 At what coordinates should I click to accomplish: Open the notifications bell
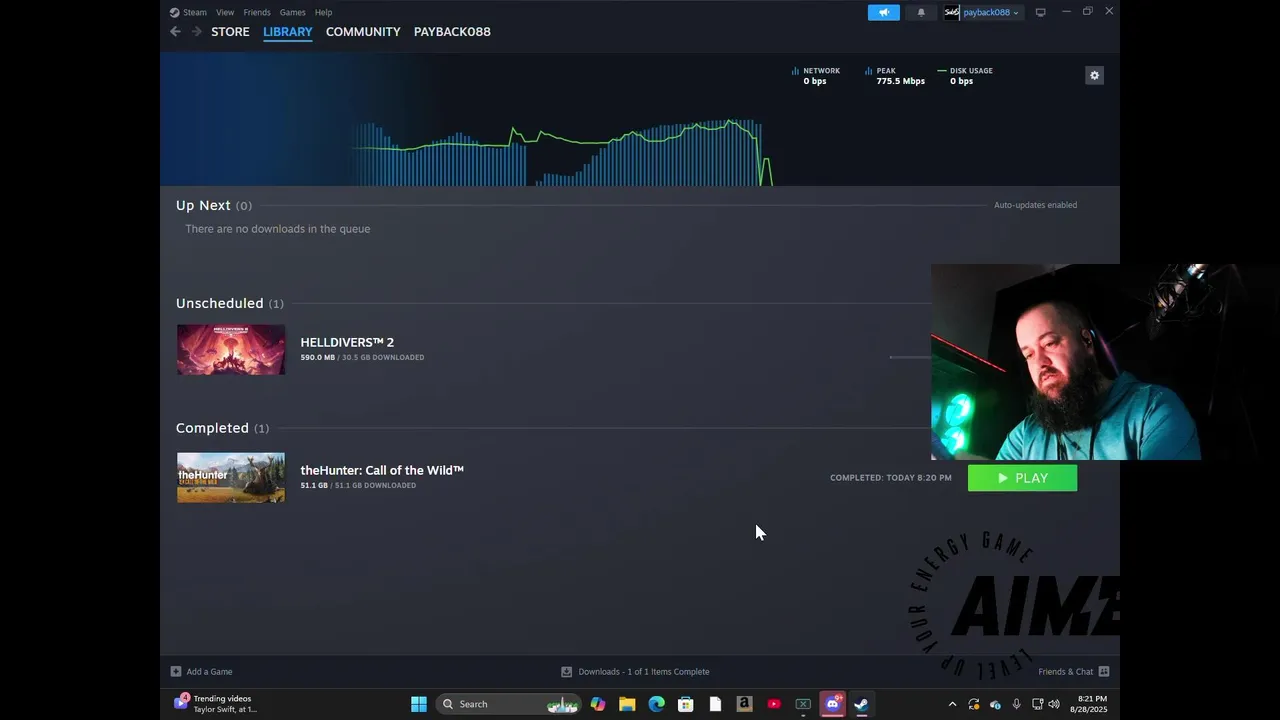coord(921,12)
